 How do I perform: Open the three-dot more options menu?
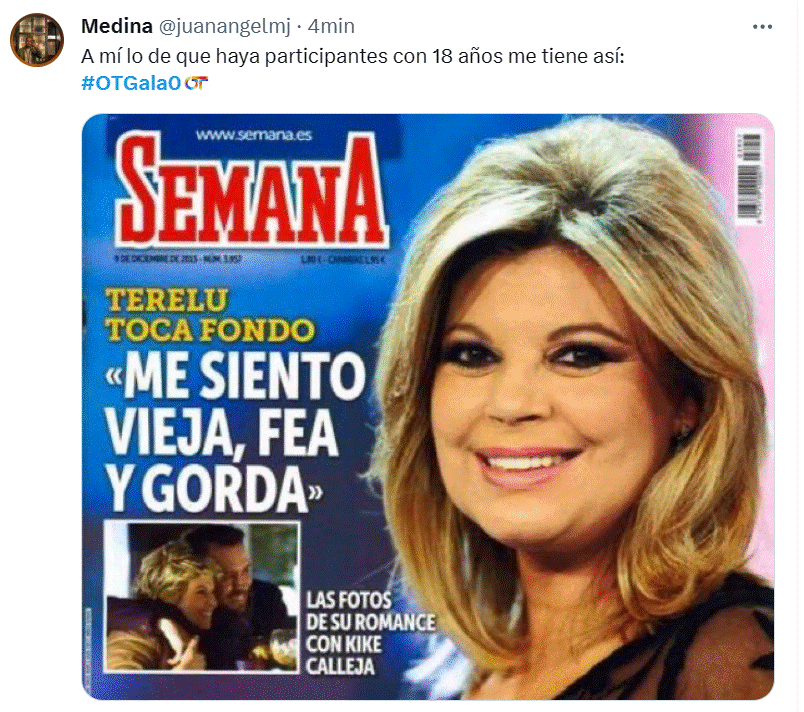click(x=762, y=27)
